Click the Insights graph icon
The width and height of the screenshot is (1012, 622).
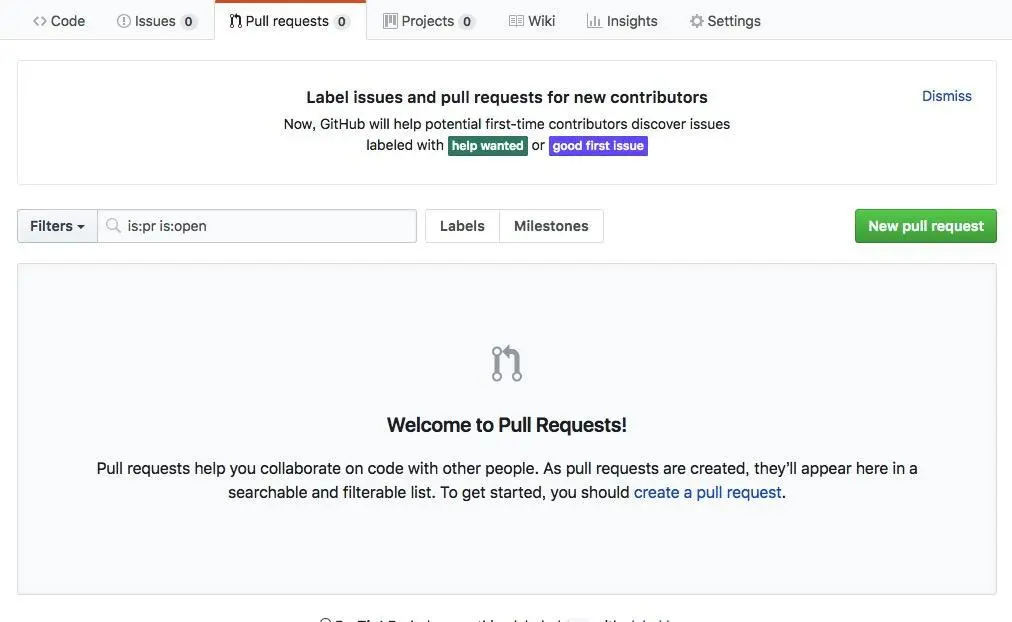595,20
